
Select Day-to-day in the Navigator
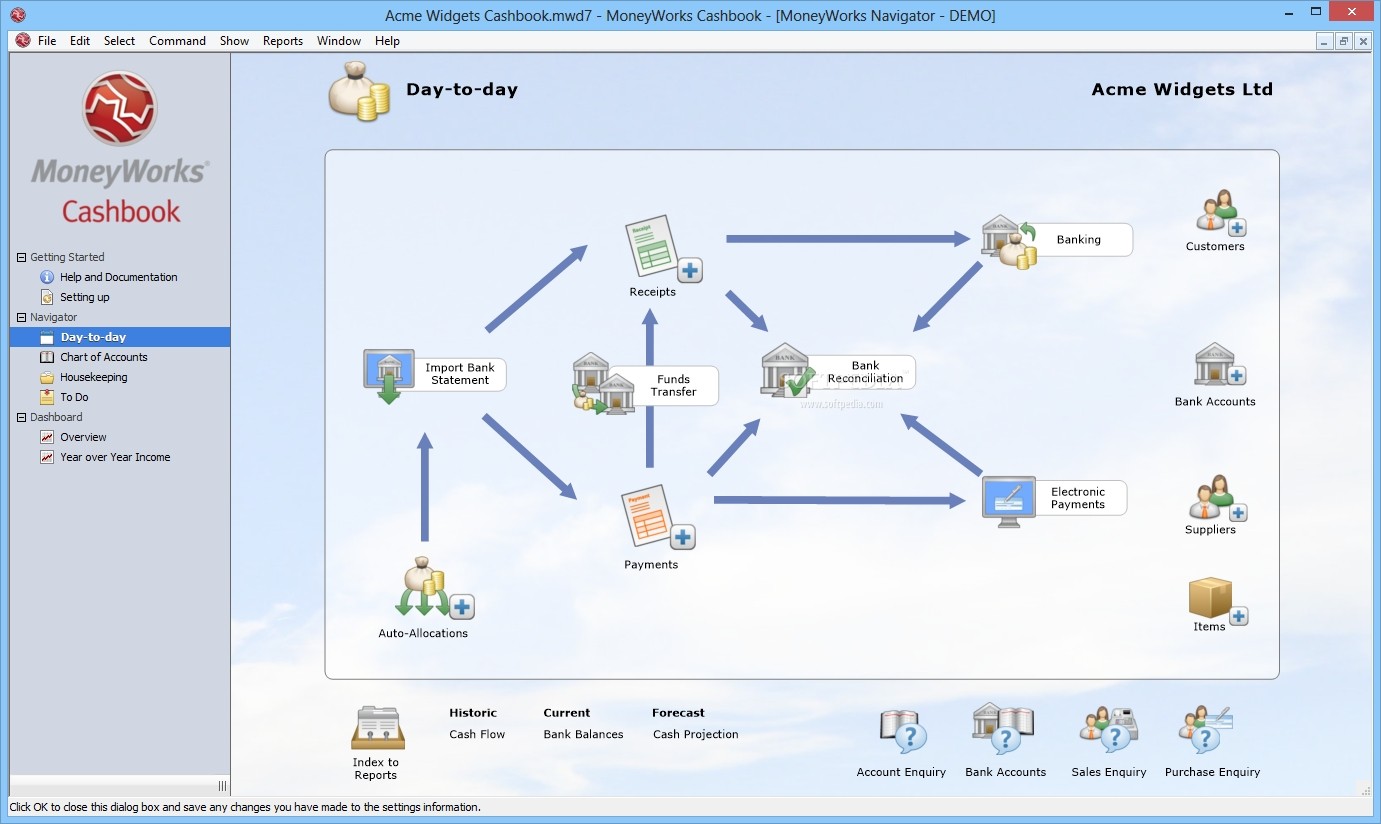point(120,337)
